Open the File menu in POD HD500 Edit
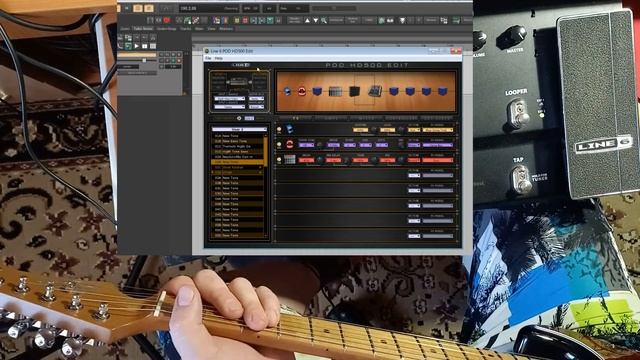Screen dimensions: 640x360 coord(208,58)
